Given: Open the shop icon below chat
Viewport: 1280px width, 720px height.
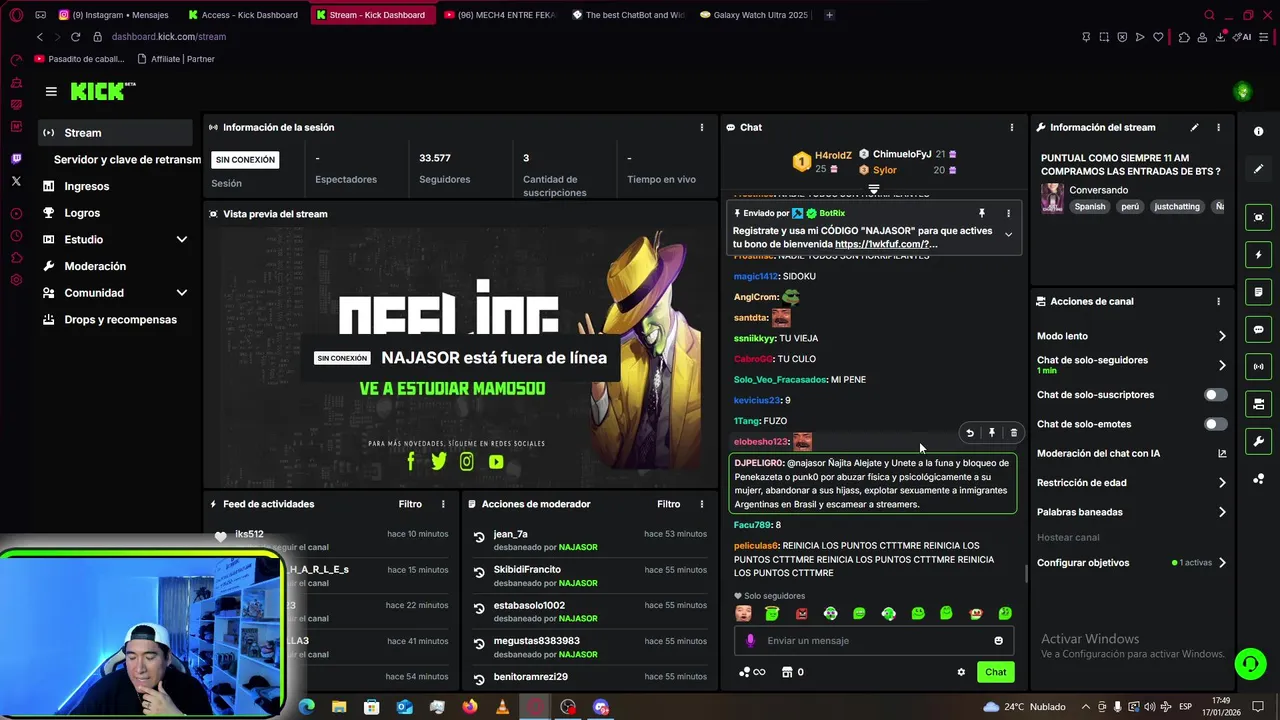Looking at the screenshot, I should pos(787,672).
